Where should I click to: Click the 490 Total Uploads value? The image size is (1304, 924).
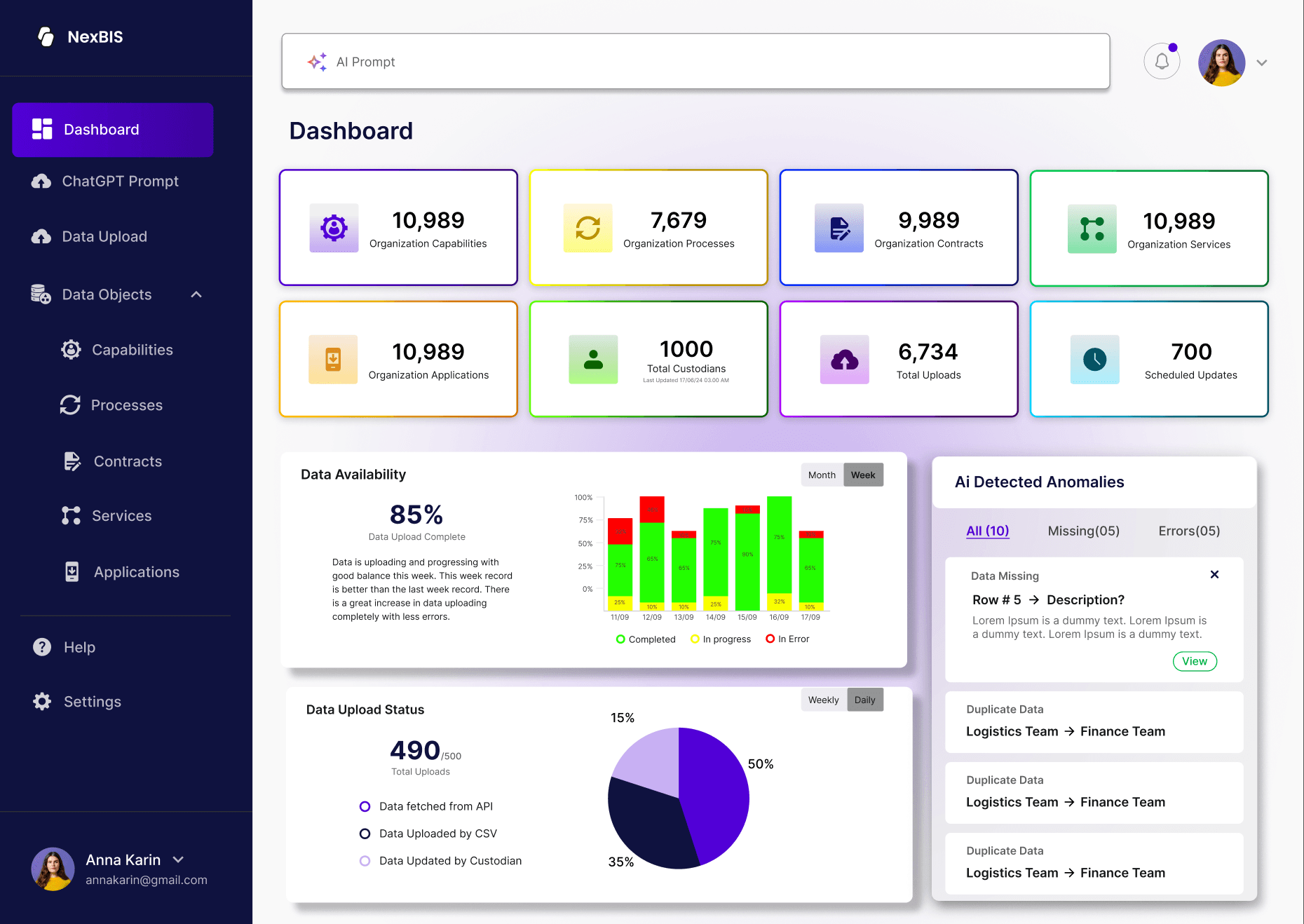[x=415, y=750]
